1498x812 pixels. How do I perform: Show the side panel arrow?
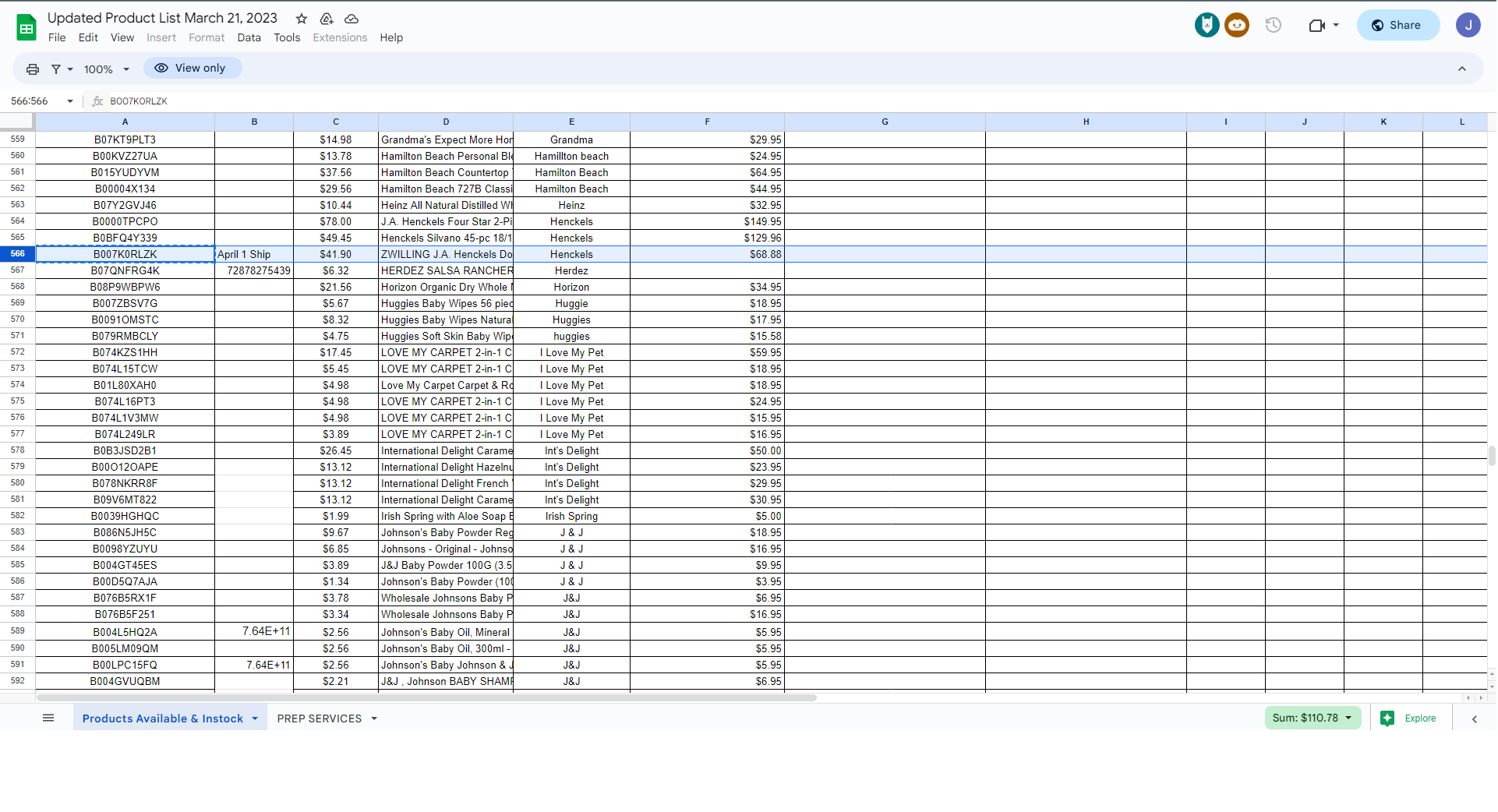click(x=1475, y=719)
